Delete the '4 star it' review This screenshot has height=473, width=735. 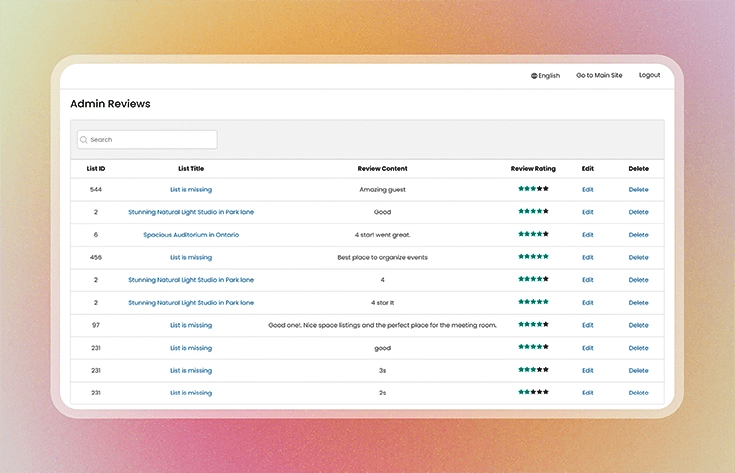pos(638,302)
